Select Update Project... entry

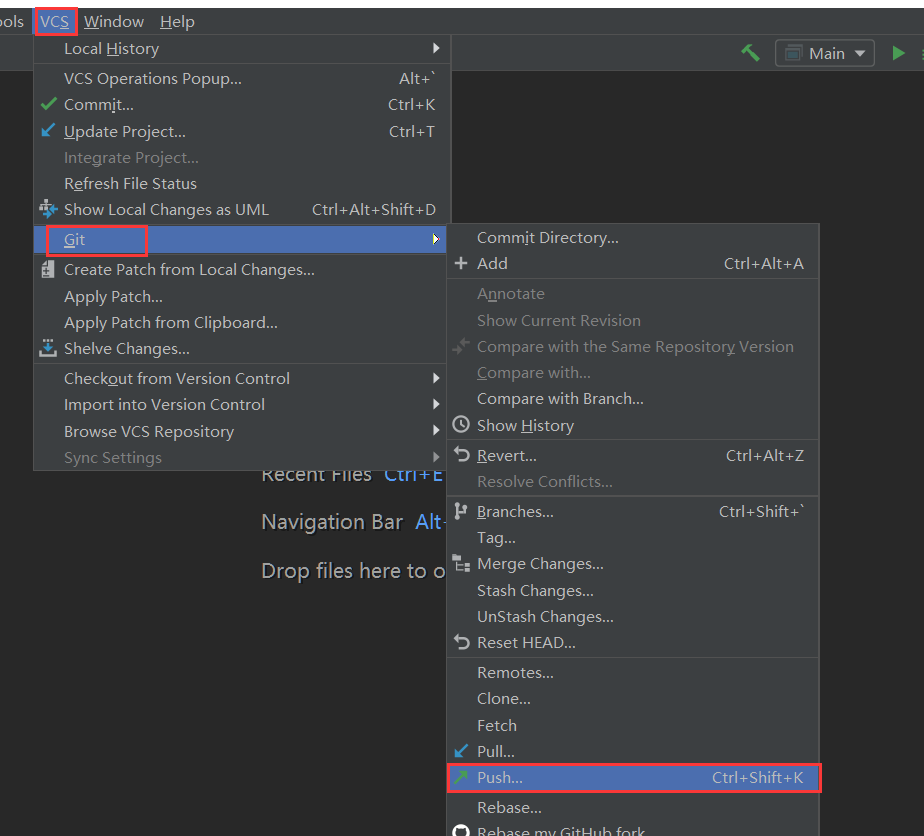[x=242, y=131]
